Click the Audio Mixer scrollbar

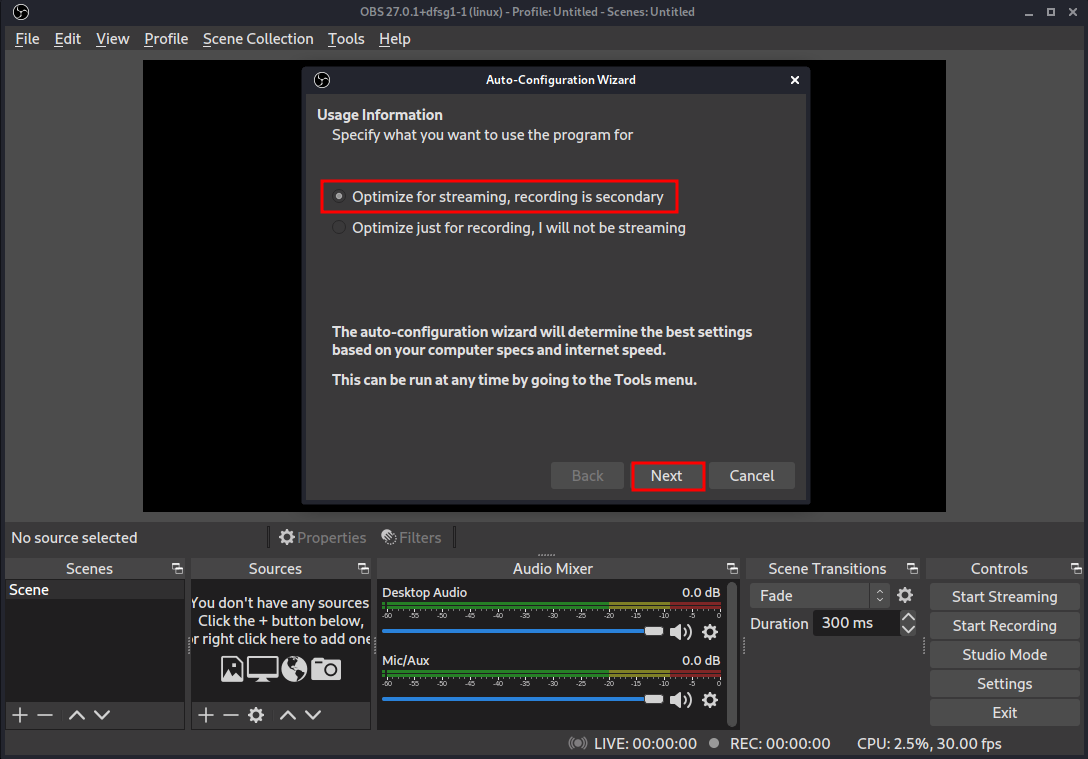(x=732, y=654)
